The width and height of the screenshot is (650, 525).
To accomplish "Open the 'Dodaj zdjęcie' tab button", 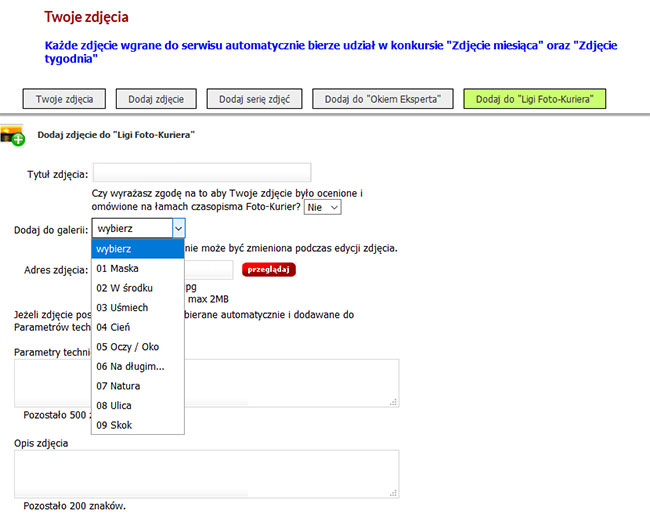I will click(156, 99).
